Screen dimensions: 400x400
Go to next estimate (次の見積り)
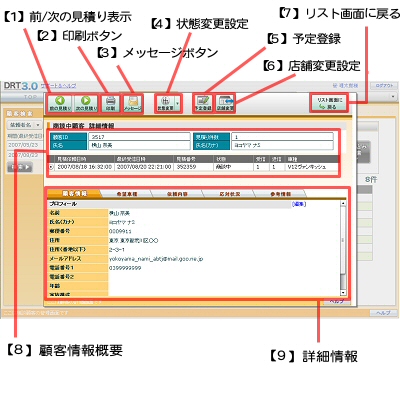[86, 104]
